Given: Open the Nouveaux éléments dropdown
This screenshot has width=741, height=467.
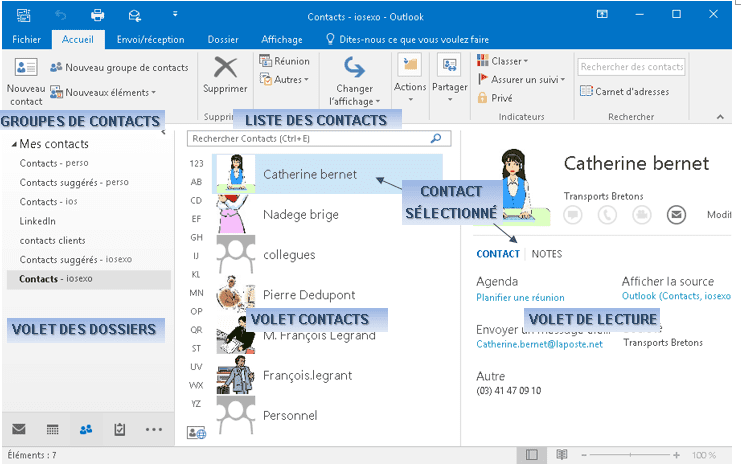Looking at the screenshot, I should point(103,92).
